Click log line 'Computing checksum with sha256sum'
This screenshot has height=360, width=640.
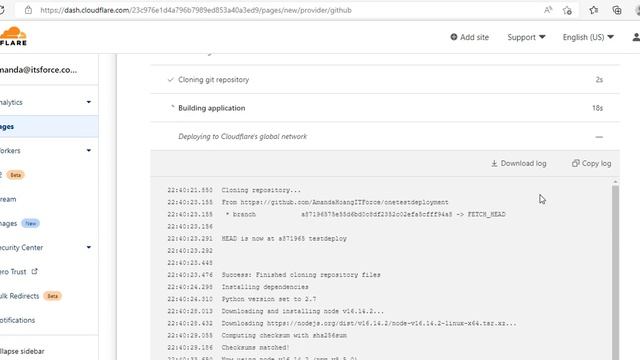click(284, 336)
